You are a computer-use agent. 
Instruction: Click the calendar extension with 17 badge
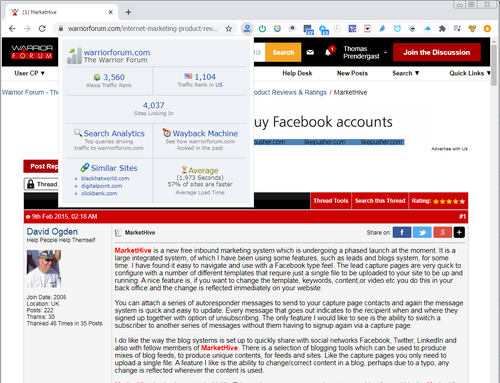308,29
